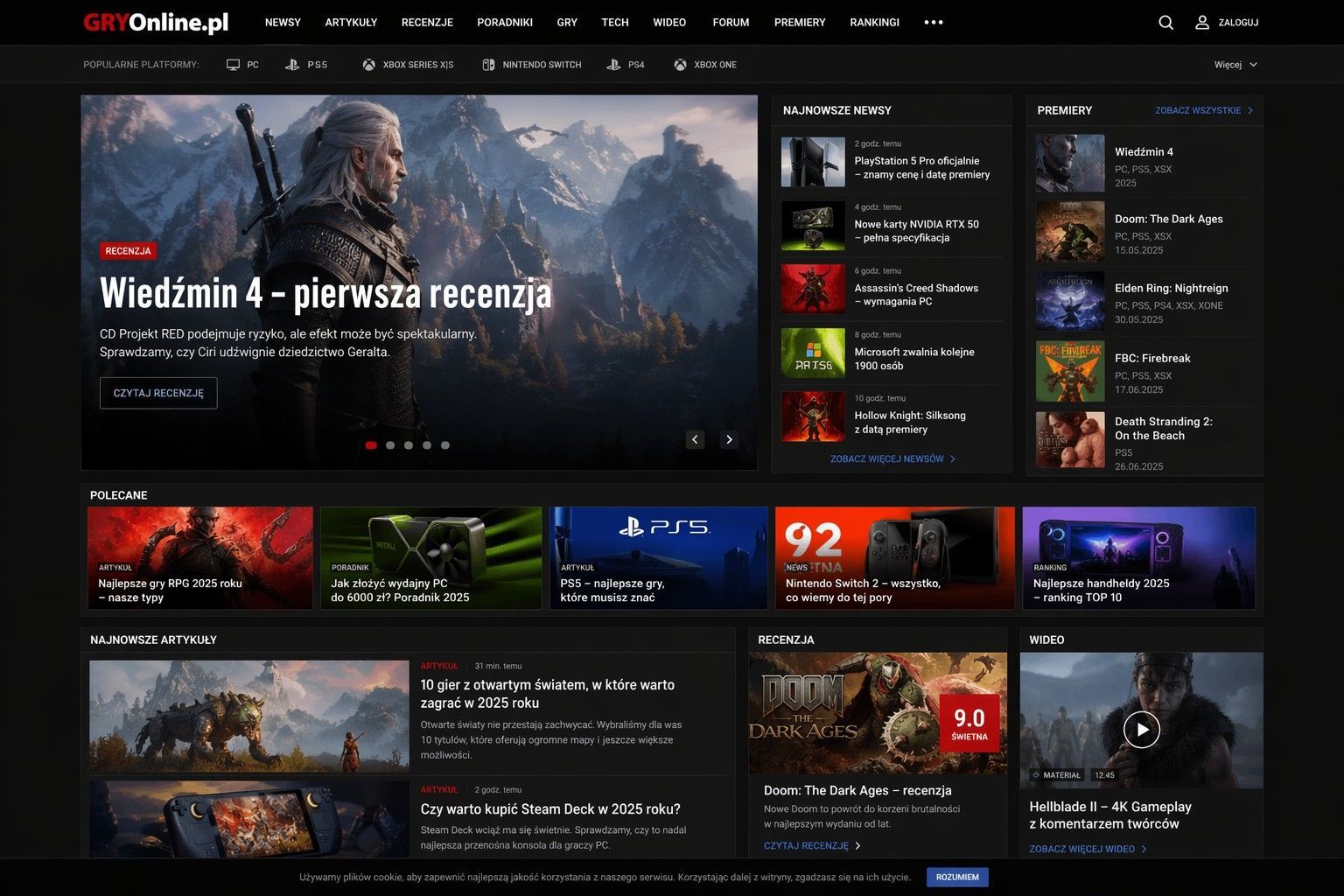
Task: Accept cookies with the Rozumiem button
Action: [x=957, y=877]
